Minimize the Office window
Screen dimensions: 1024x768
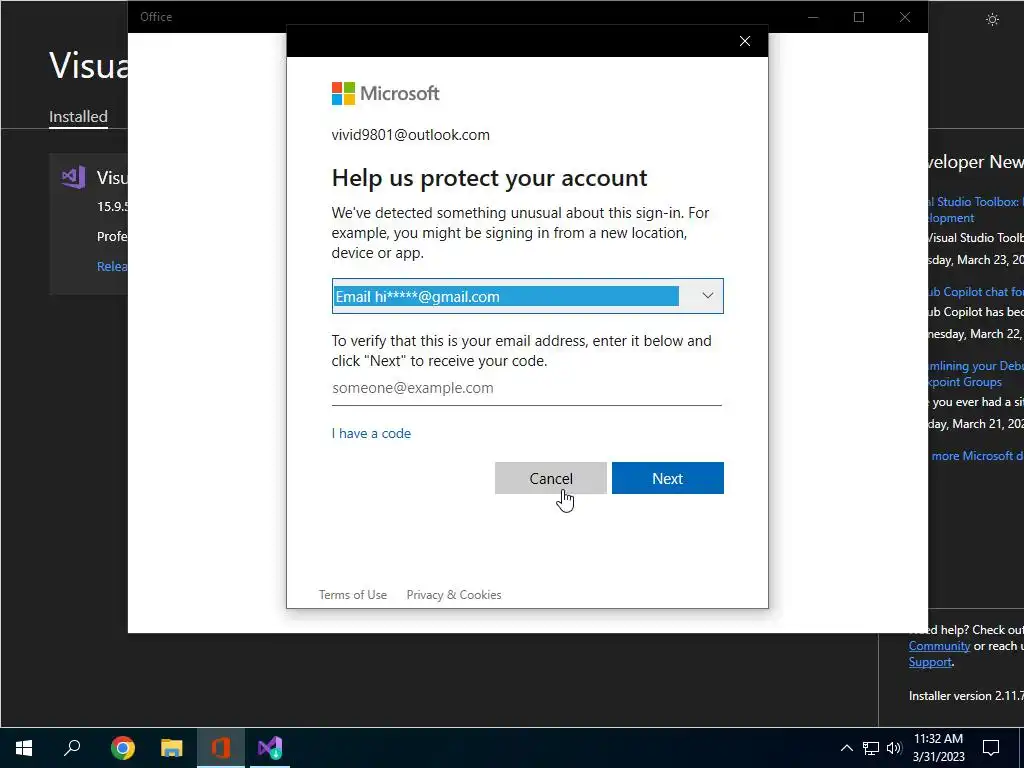pyautogui.click(x=813, y=17)
